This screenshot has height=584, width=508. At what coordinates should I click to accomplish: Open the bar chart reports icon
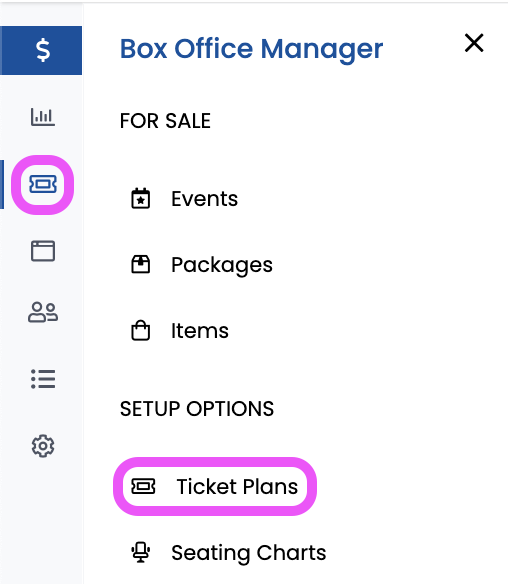43,117
